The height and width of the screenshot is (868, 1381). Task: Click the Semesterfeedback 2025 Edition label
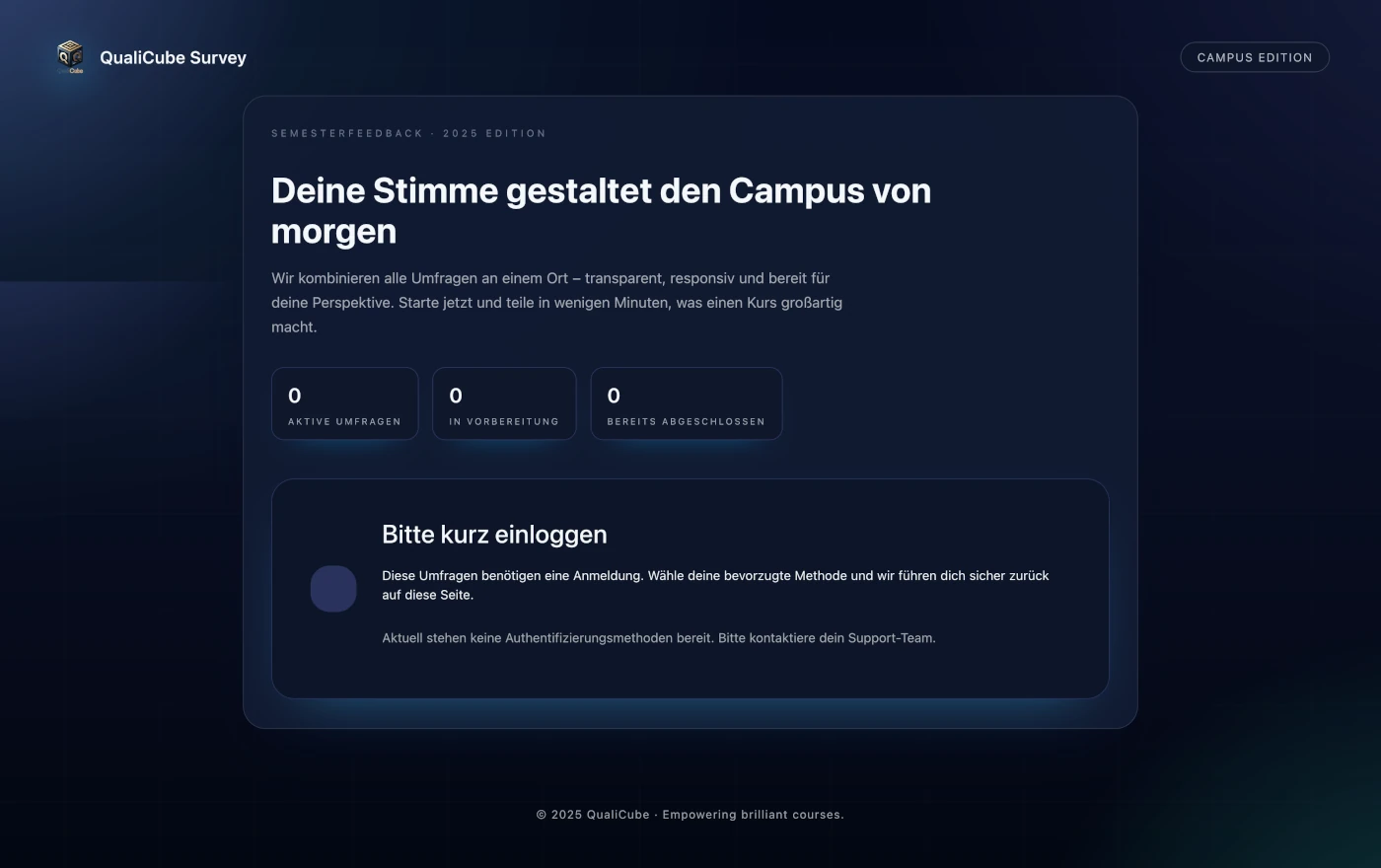pyautogui.click(x=408, y=132)
